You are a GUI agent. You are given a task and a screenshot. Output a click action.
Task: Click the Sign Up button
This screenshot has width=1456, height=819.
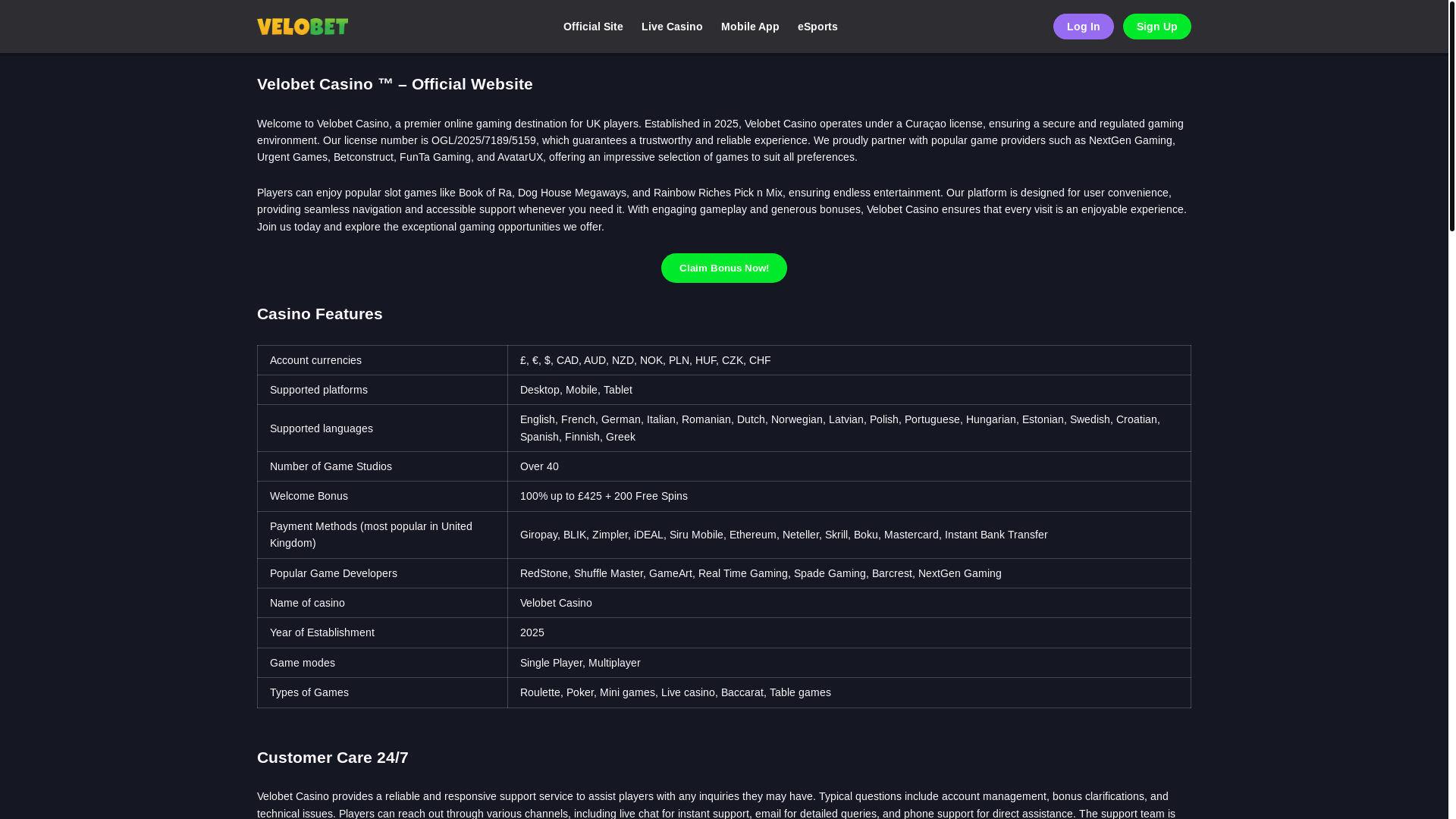pyautogui.click(x=1156, y=27)
